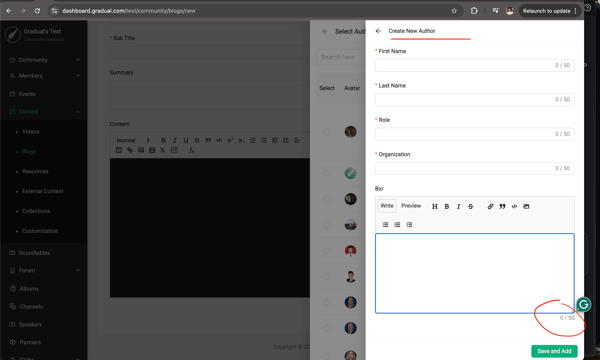
Task: Expand the Community sidebar menu
Action: pyautogui.click(x=44, y=60)
